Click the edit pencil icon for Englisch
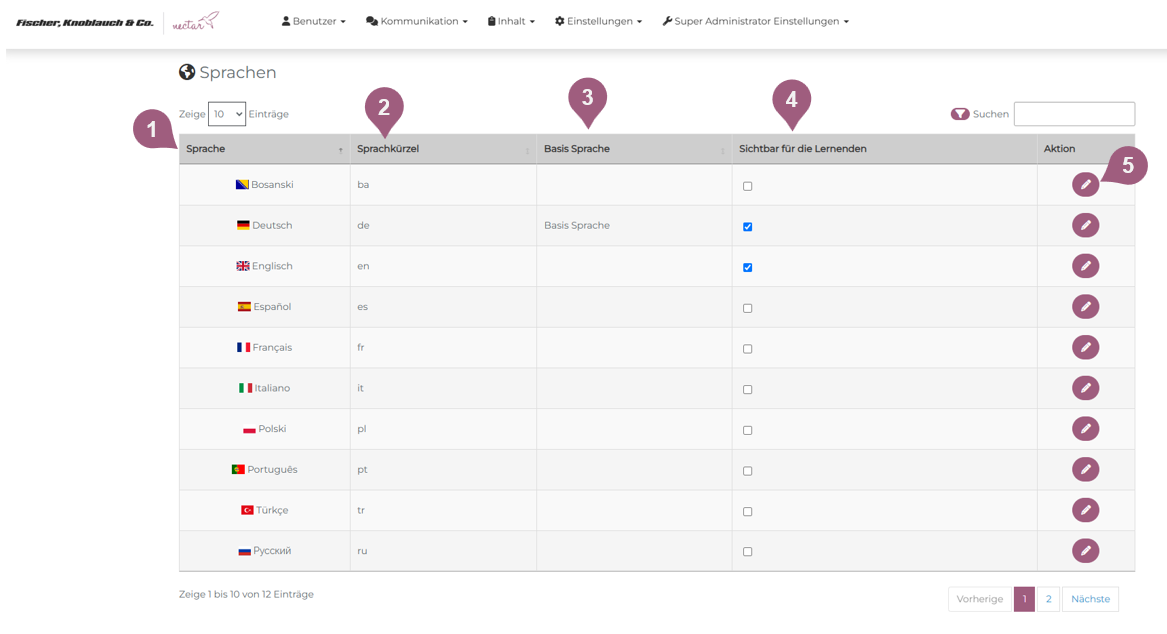Viewport: 1167px width, 634px height. 1085,266
